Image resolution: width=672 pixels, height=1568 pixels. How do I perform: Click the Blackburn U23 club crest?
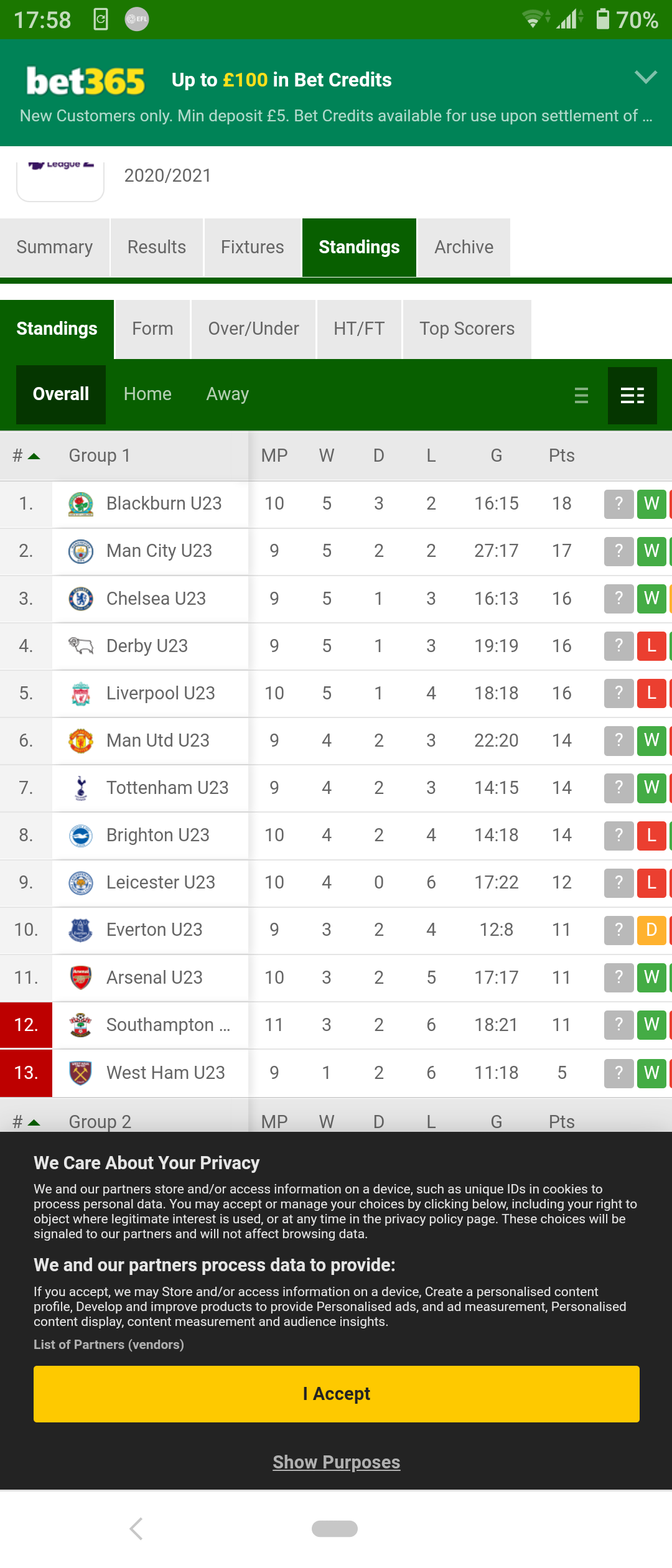81,504
